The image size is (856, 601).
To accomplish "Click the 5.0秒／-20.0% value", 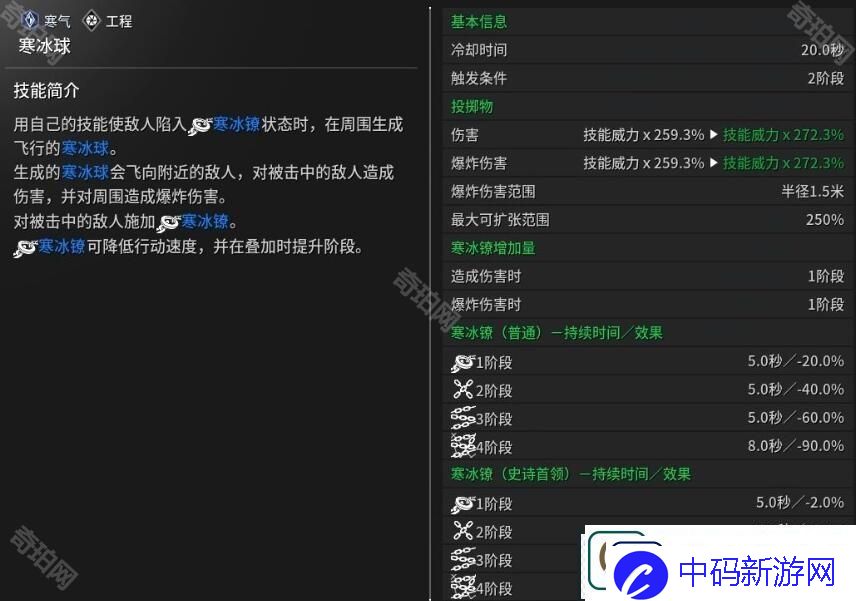I will [x=796, y=361].
